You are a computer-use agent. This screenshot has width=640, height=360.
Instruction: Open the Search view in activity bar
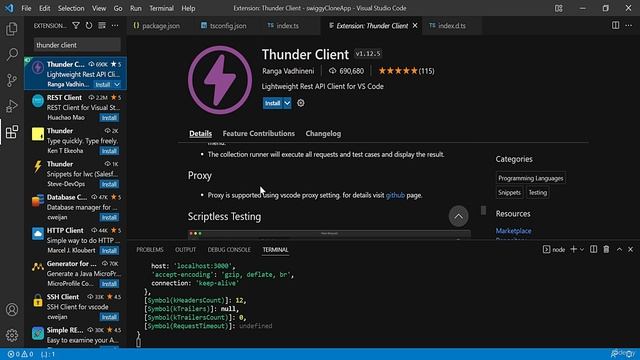pos(12,54)
